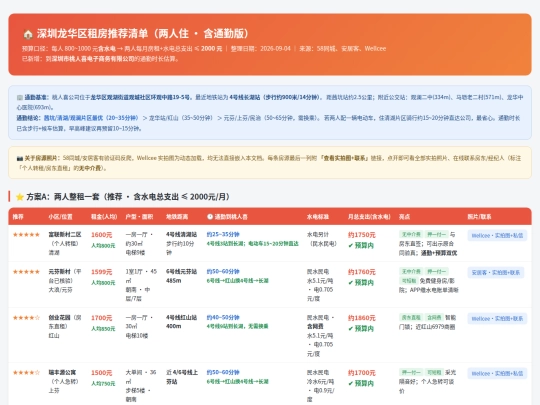Click the 月总支出(含水电) column header
This screenshot has height=405, width=540.
369,217
